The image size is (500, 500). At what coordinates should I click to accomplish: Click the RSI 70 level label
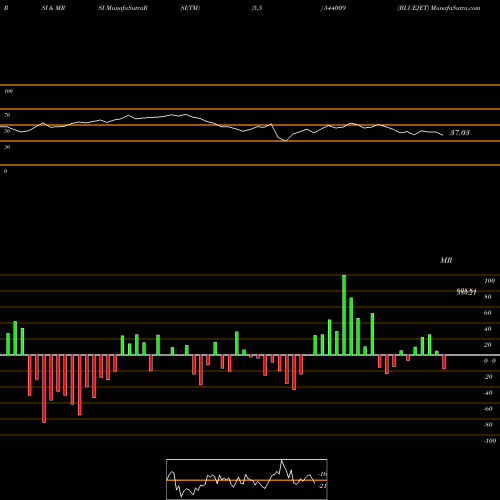[x=7, y=115]
